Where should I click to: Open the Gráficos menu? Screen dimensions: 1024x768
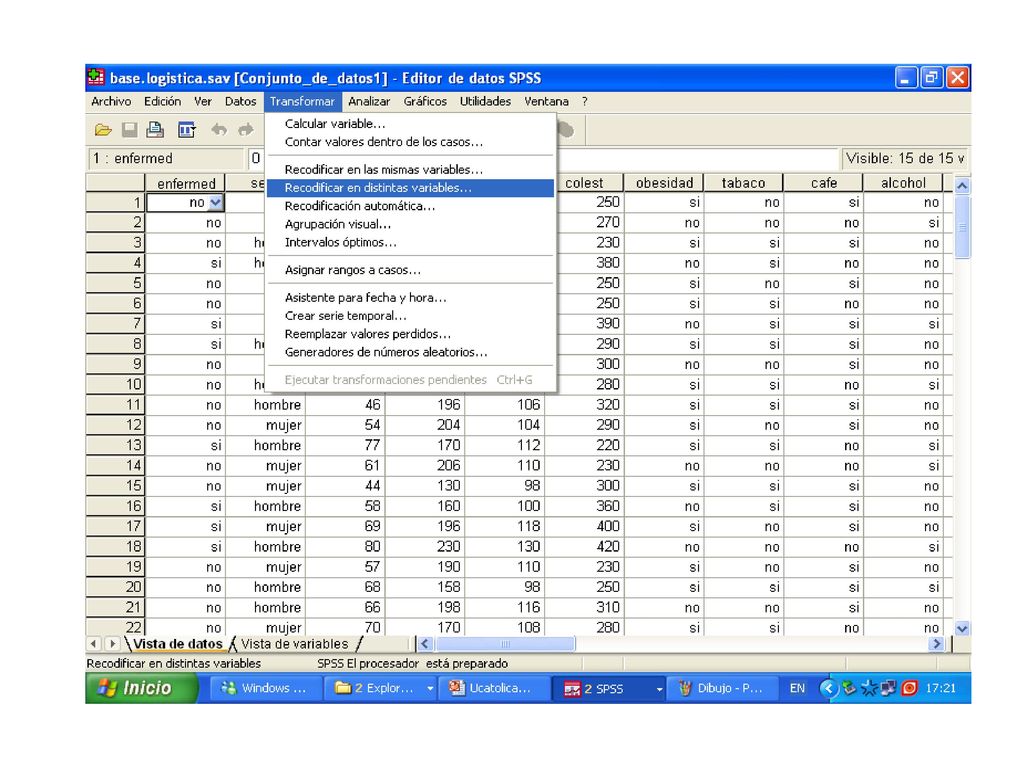[425, 101]
